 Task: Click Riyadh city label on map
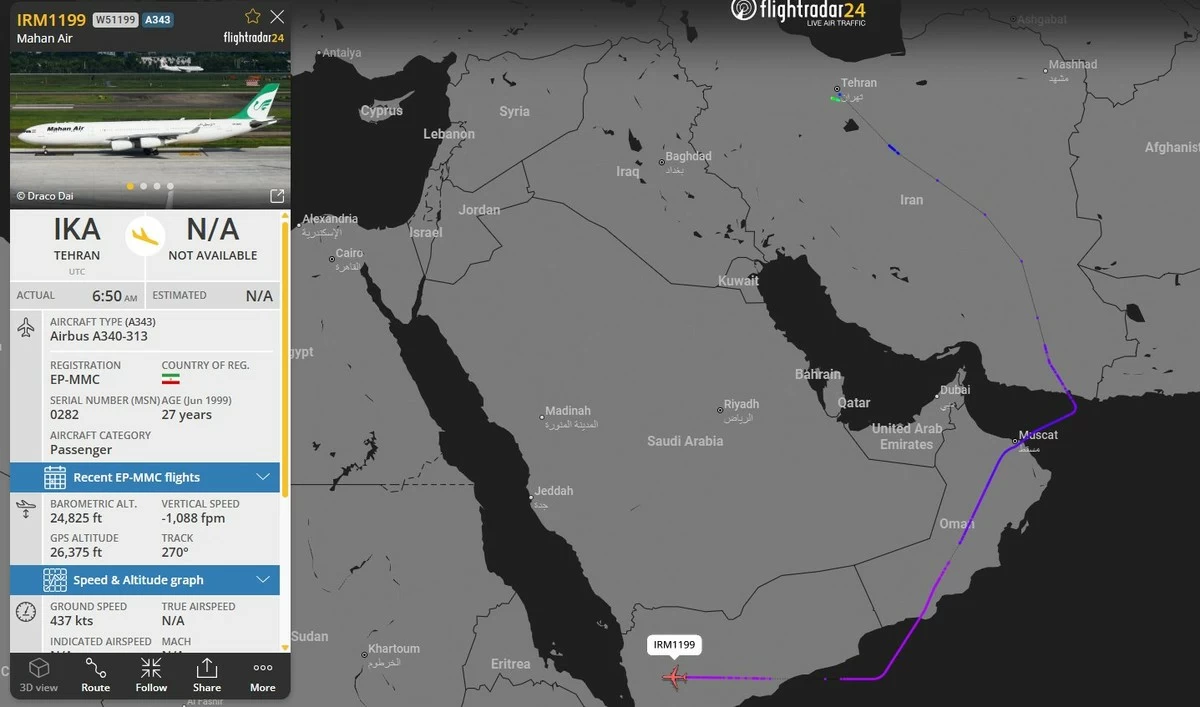pyautogui.click(x=741, y=404)
